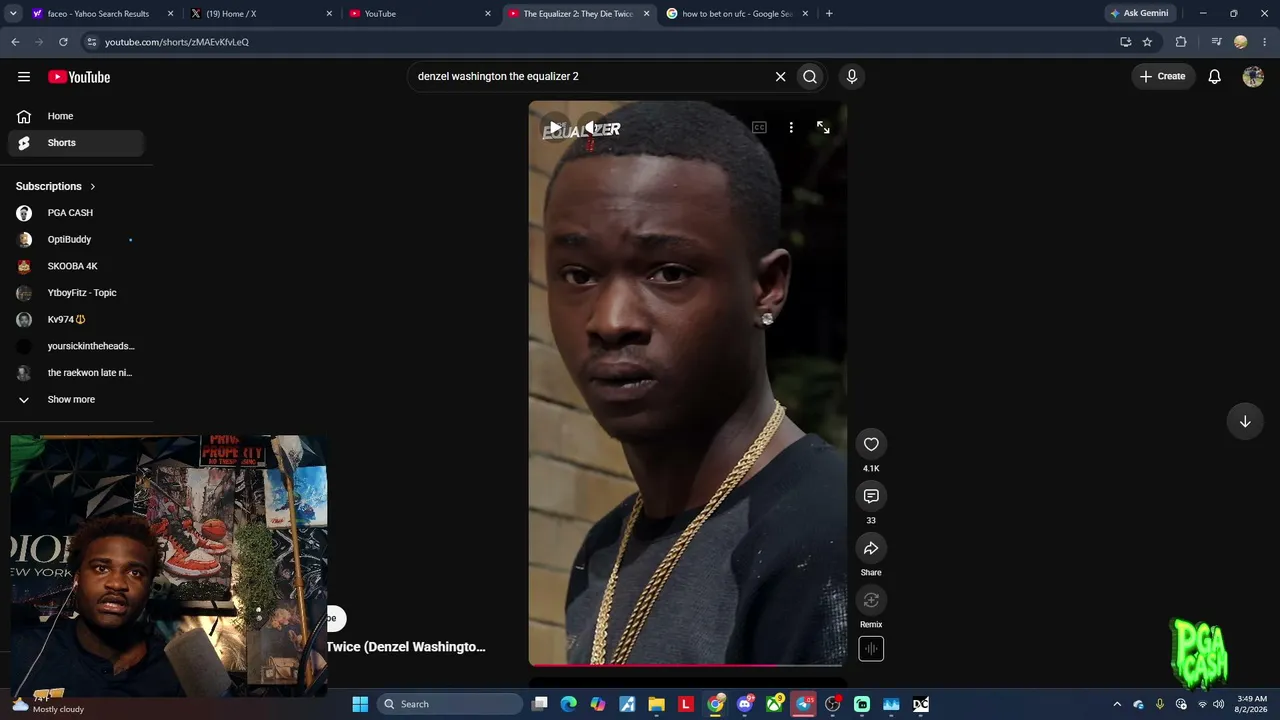Toggle closed captions on the Short
Screen dimensions: 1280x720
point(759,128)
